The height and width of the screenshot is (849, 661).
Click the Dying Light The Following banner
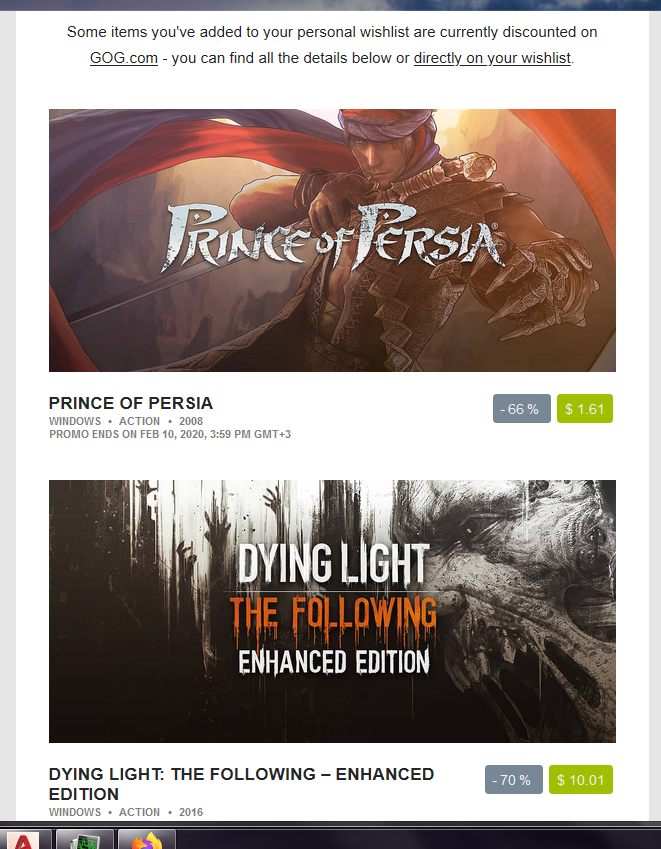pyautogui.click(x=332, y=611)
